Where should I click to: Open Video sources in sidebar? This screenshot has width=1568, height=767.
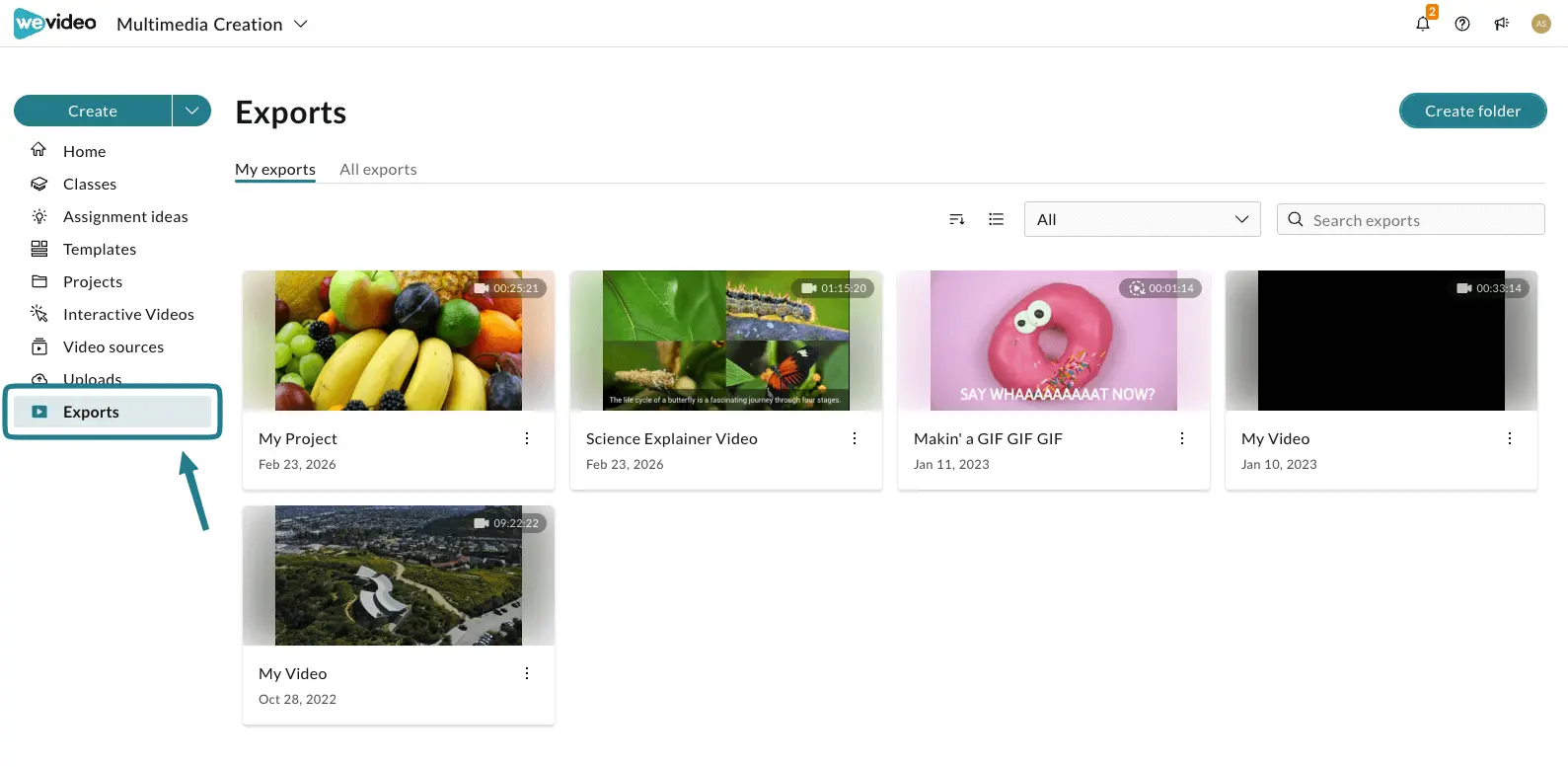tap(112, 346)
